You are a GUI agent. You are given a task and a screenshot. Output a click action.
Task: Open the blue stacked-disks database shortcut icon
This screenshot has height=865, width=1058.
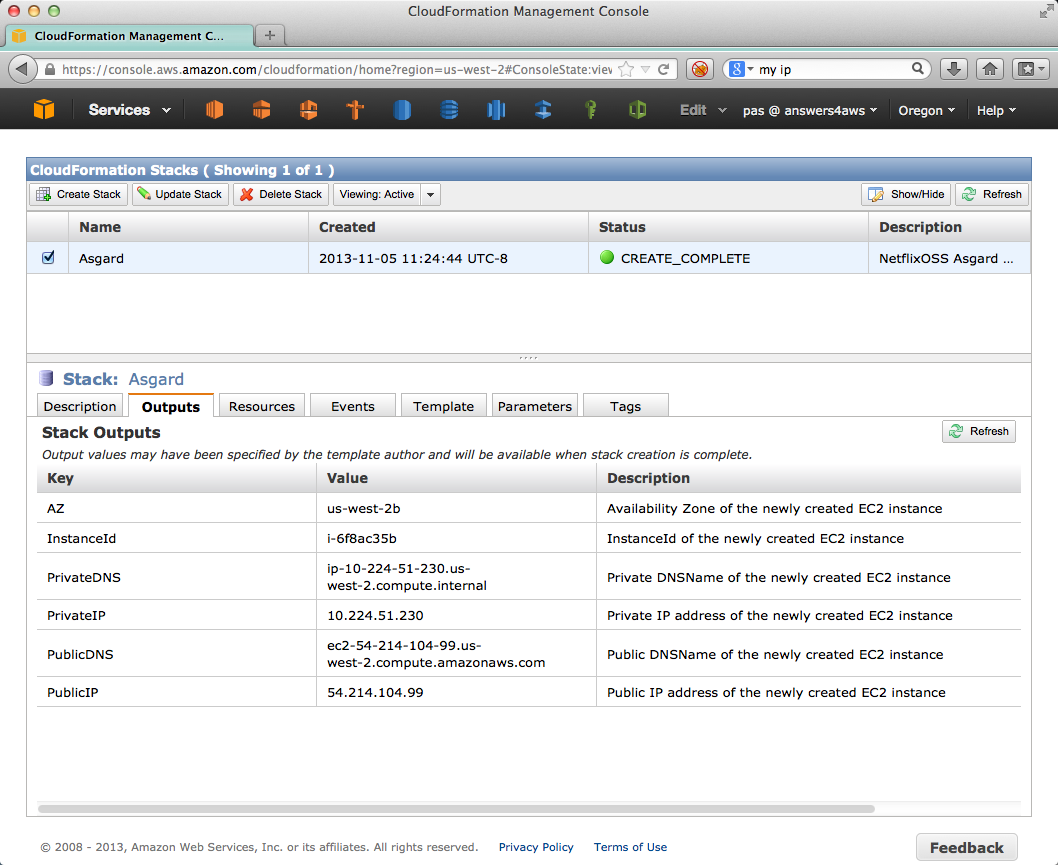(449, 109)
